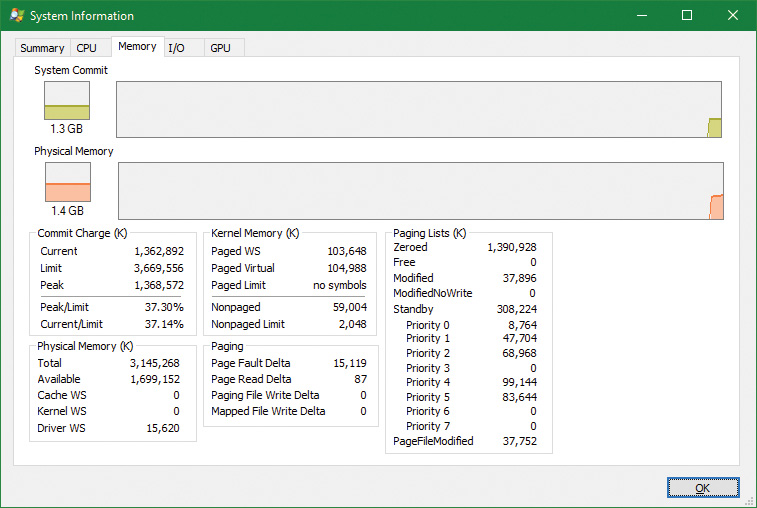Click the Standby paging list value
Viewport: 757px width, 508px height.
[516, 309]
